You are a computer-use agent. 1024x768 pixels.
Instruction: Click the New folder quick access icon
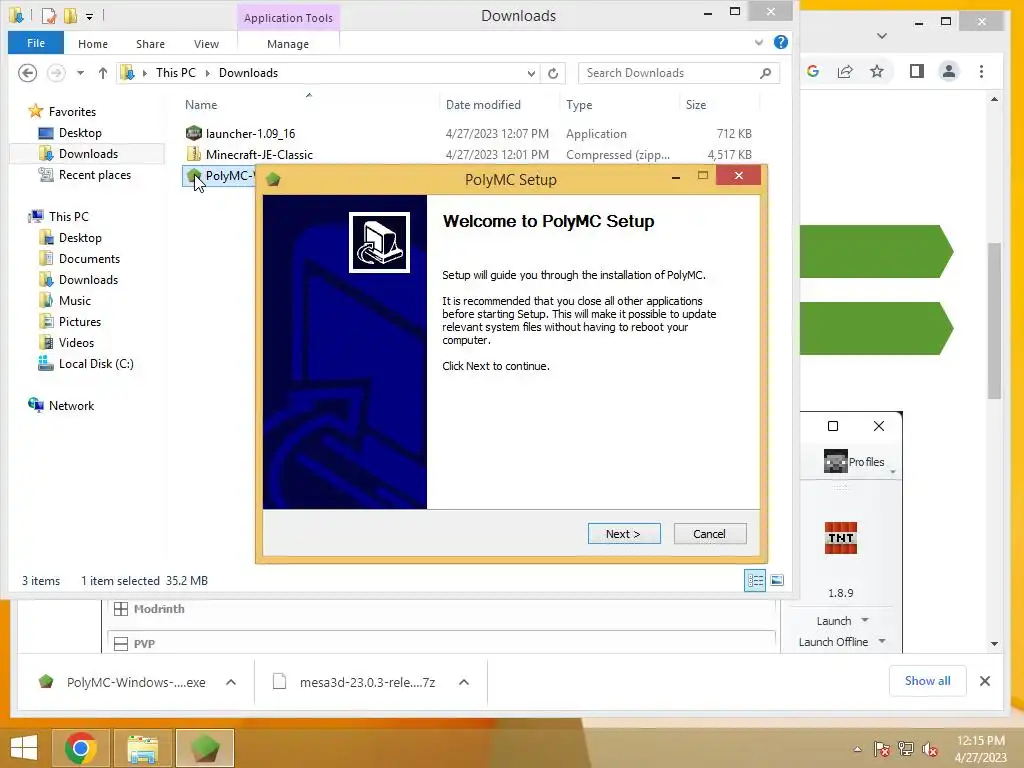(70, 15)
